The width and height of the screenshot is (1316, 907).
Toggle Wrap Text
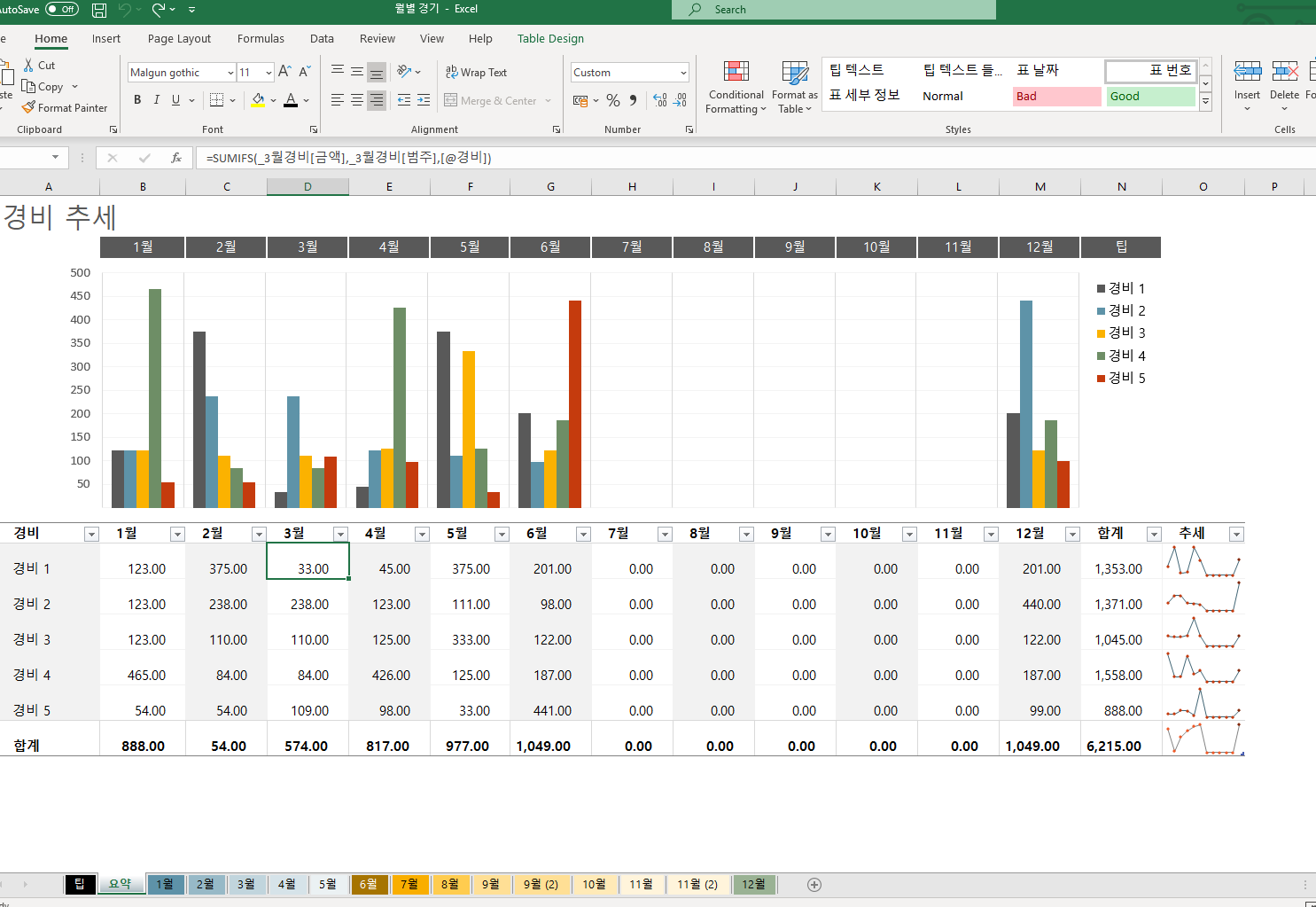[476, 73]
